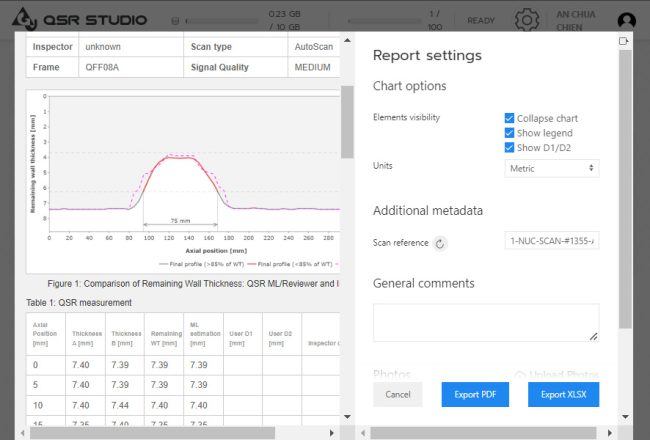Click the preview scroll left arrow

(22, 433)
